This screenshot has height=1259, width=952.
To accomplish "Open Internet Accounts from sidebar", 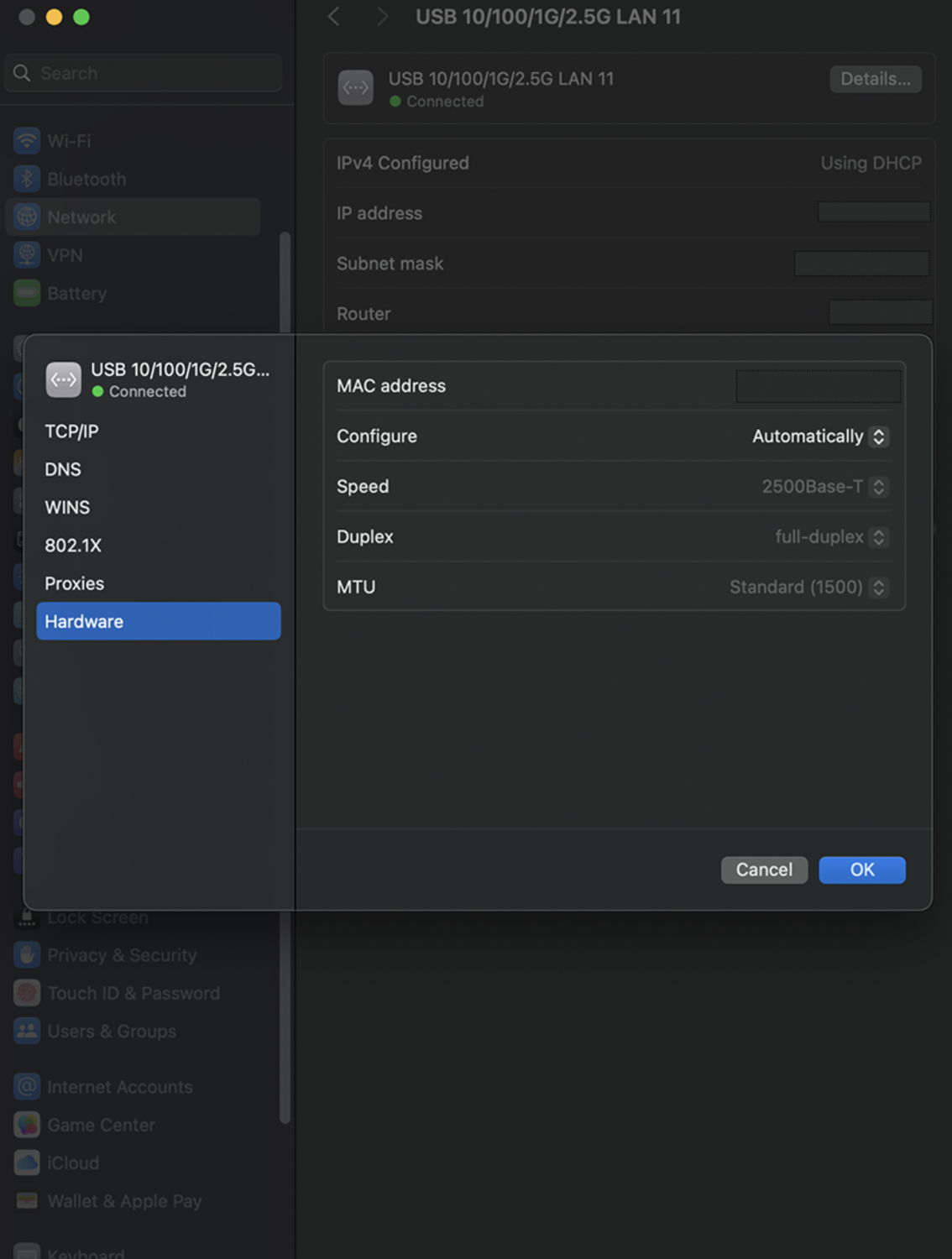I will click(26, 1086).
